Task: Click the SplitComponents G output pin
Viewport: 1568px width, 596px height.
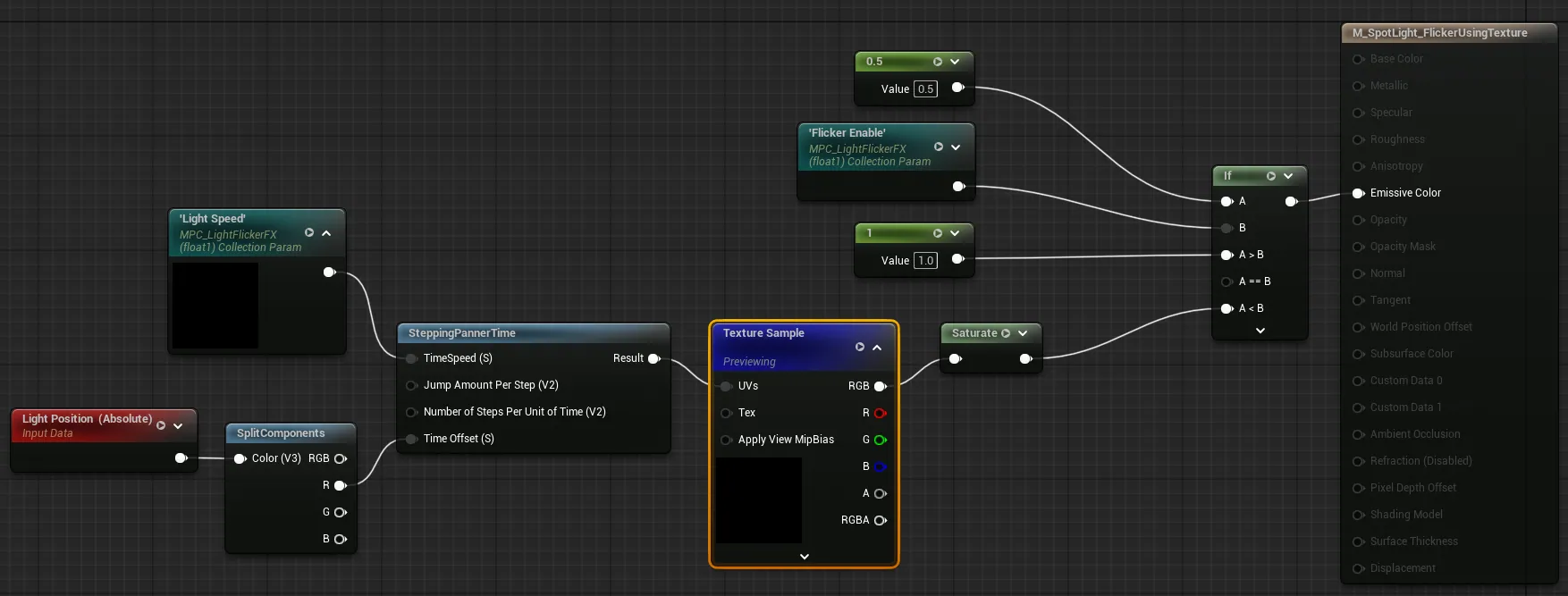Action: tap(340, 512)
